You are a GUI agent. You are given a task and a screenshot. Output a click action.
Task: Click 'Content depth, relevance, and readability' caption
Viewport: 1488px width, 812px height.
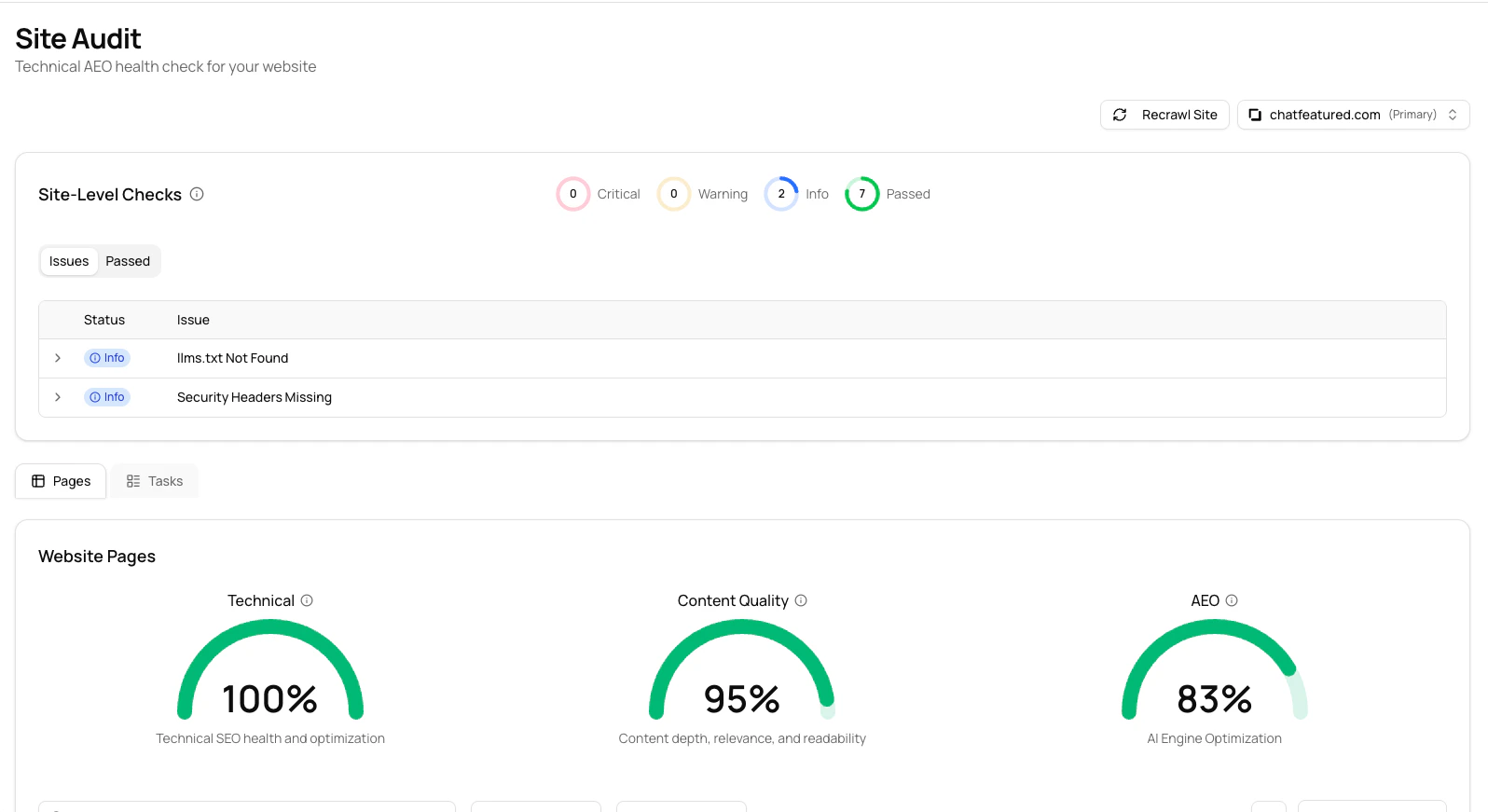click(x=742, y=738)
